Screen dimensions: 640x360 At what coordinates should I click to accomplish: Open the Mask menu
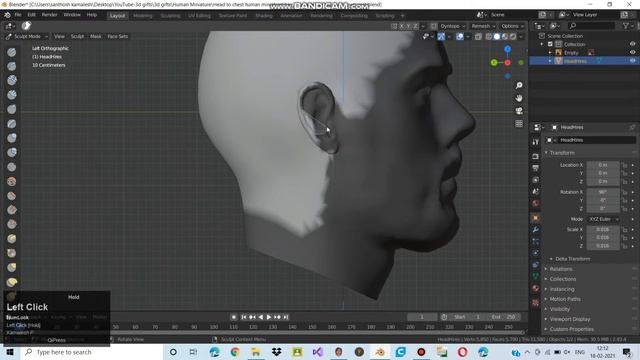[x=96, y=36]
